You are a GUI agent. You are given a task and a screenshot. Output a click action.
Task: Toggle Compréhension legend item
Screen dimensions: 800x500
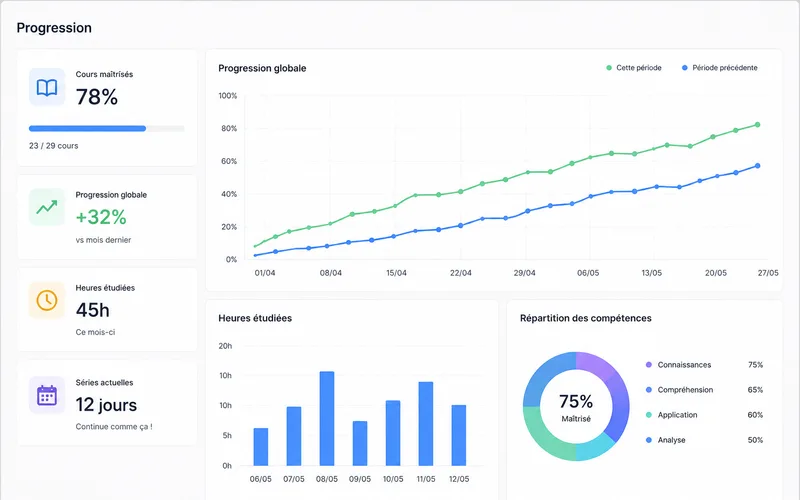click(680, 390)
